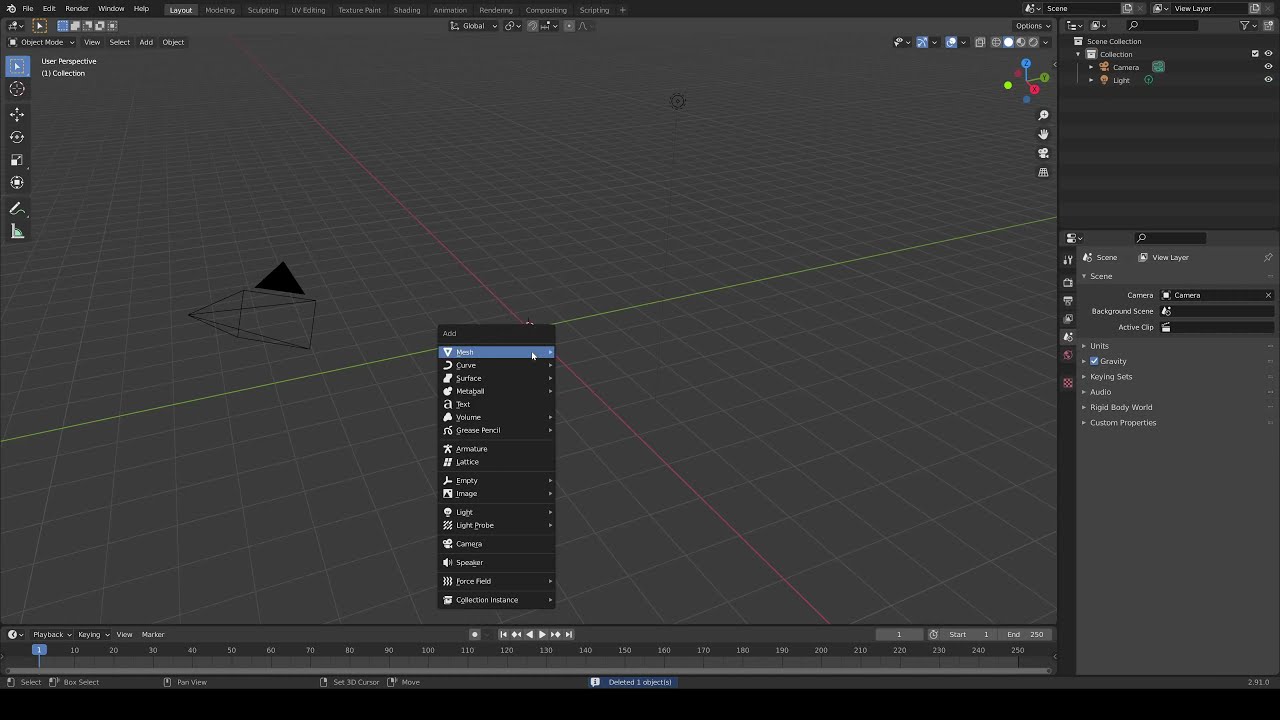Switch to the Sculpting workspace tab
Viewport: 1280px width, 720px height.
[263, 10]
